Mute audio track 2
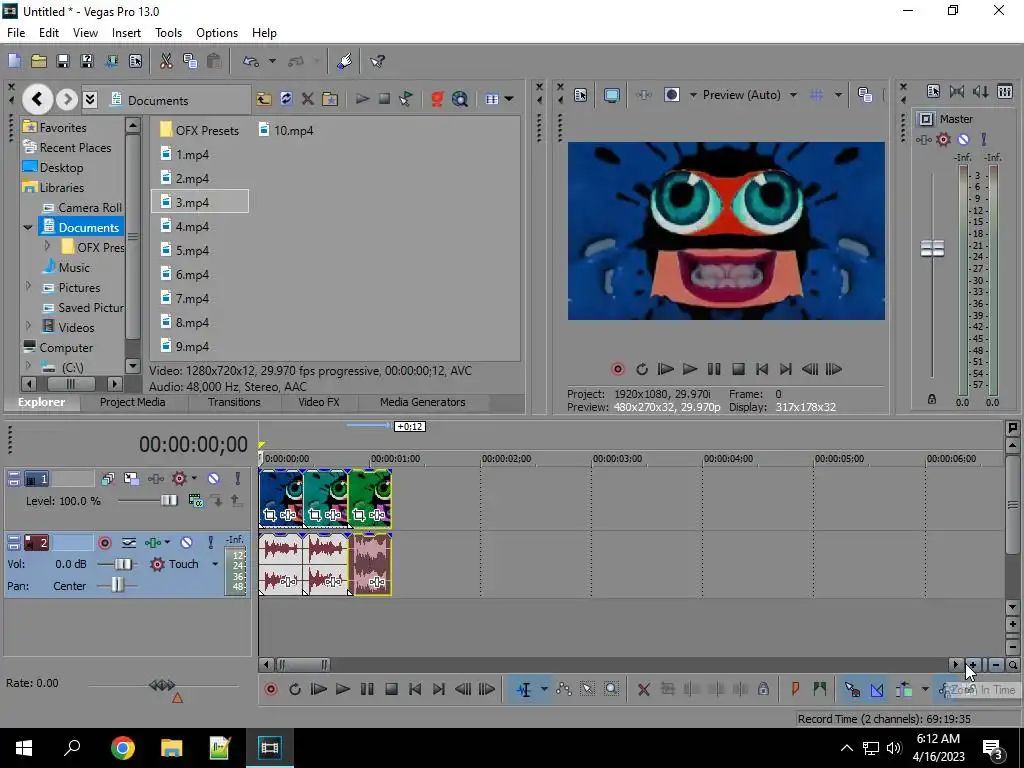This screenshot has width=1024, height=768. (x=187, y=543)
